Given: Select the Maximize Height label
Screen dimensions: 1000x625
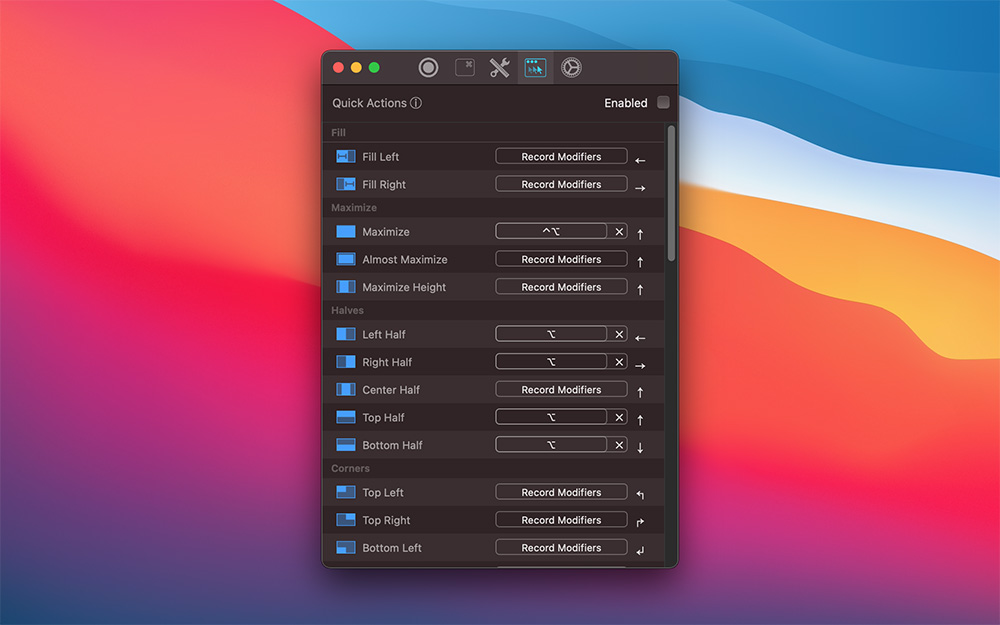Looking at the screenshot, I should (x=404, y=287).
